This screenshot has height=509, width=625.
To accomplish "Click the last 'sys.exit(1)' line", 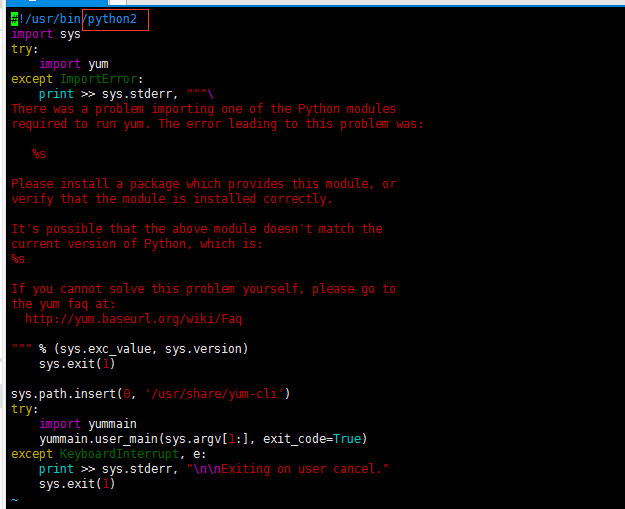I will pos(77,484).
